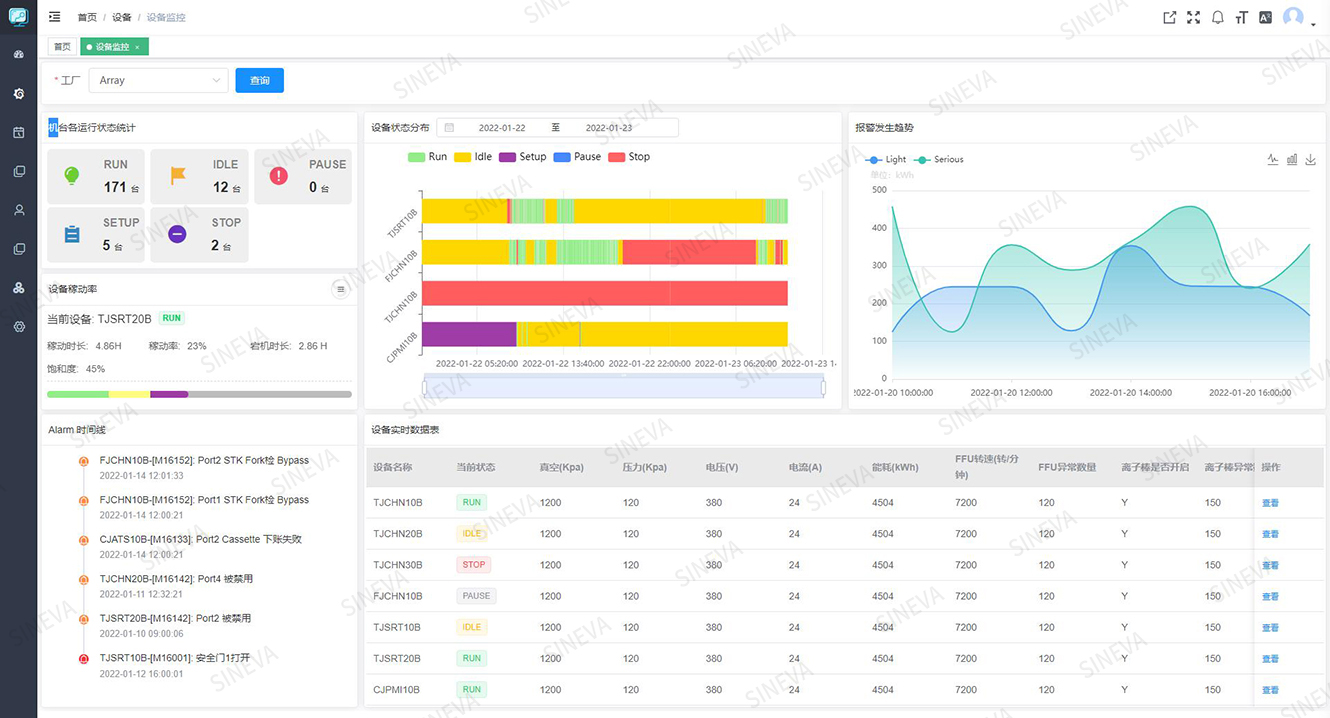The width and height of the screenshot is (1330, 718).
Task: Click the STOP status tag of TJCHN30B
Action: point(474,565)
